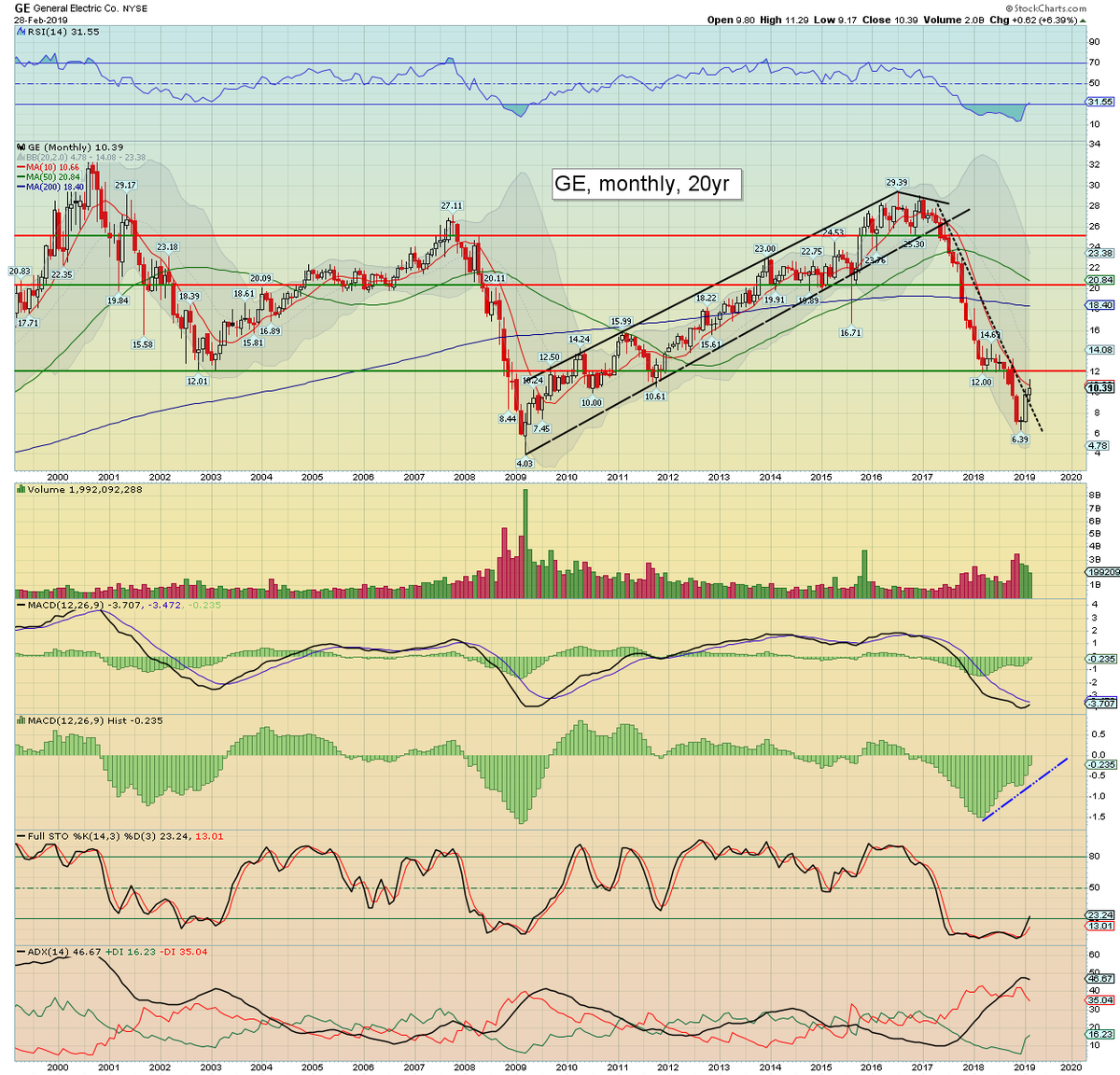Click the 10.39 last price tag on right axis
The height and width of the screenshot is (1075, 1120).
click(x=1101, y=387)
